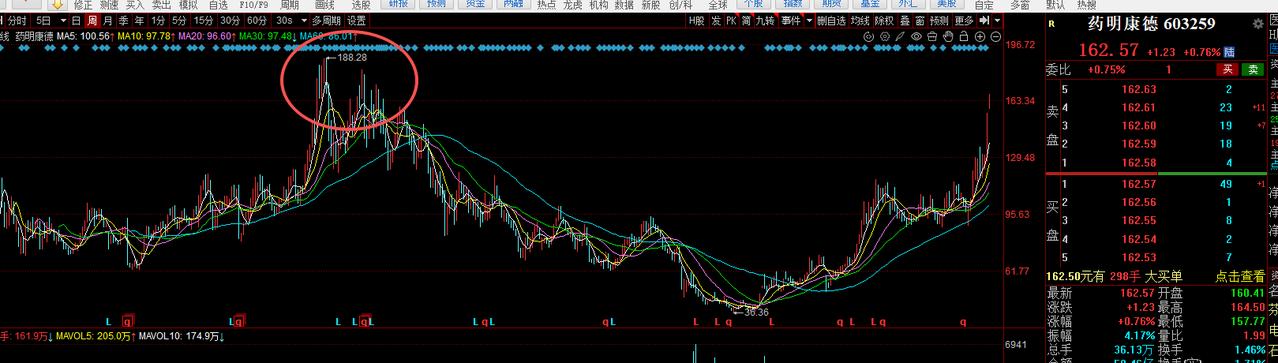
Task: Select the 画线 drawing tool
Action: [324, 4]
